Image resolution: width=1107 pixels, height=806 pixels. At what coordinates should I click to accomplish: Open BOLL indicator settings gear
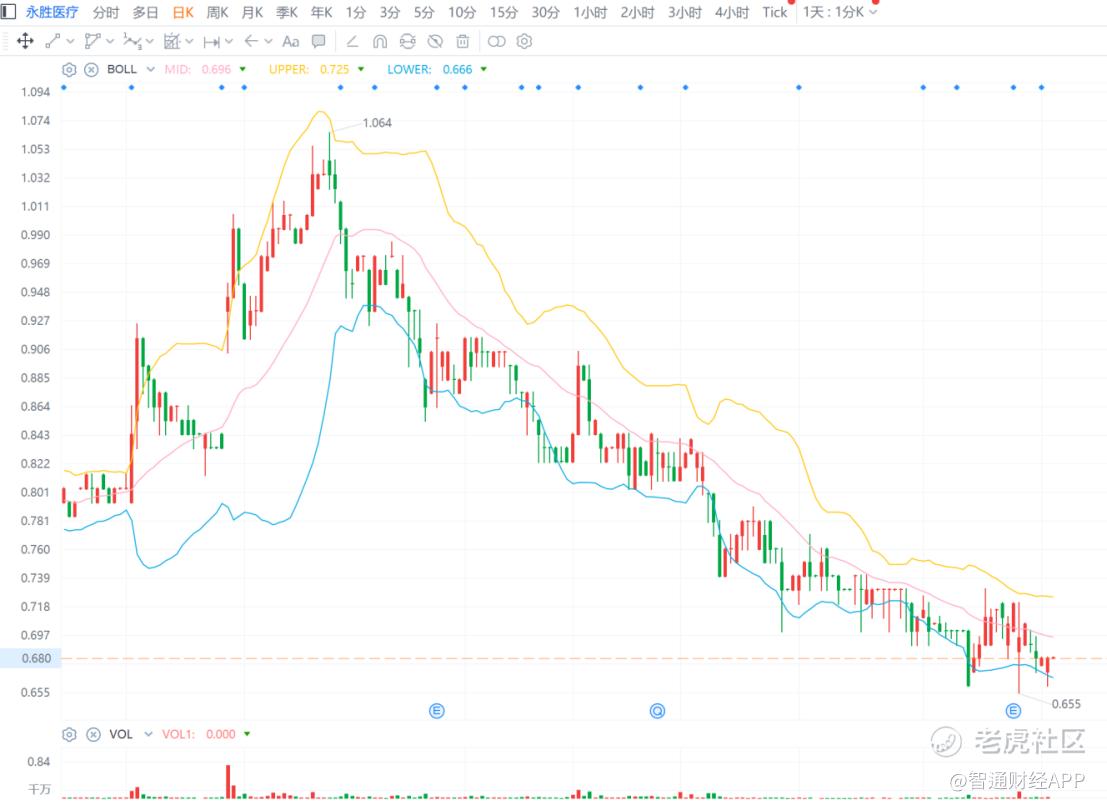pyautogui.click(x=69, y=69)
